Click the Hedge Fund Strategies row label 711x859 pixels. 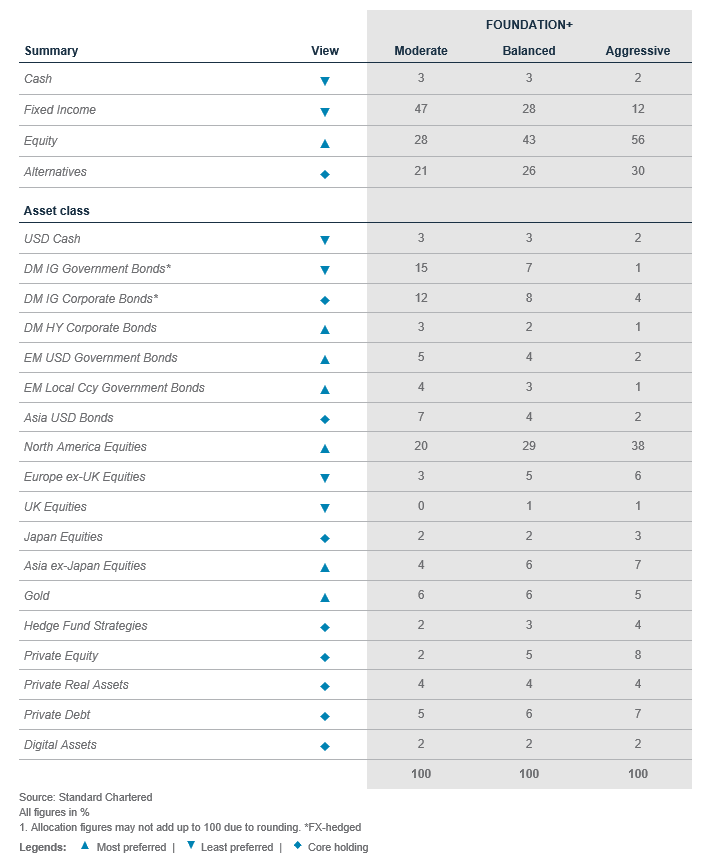point(85,626)
